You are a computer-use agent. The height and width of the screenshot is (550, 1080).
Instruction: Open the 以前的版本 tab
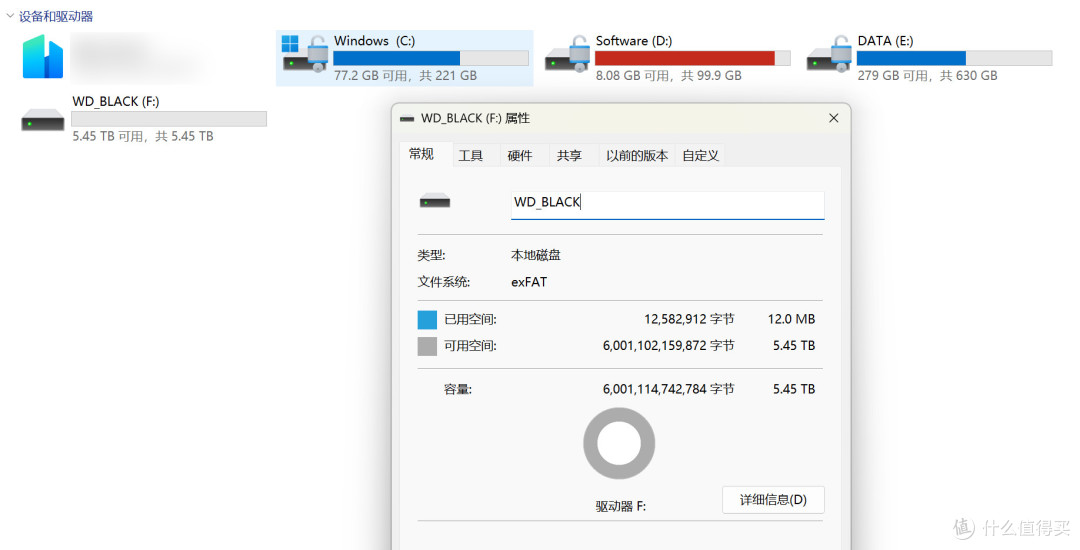click(x=636, y=156)
